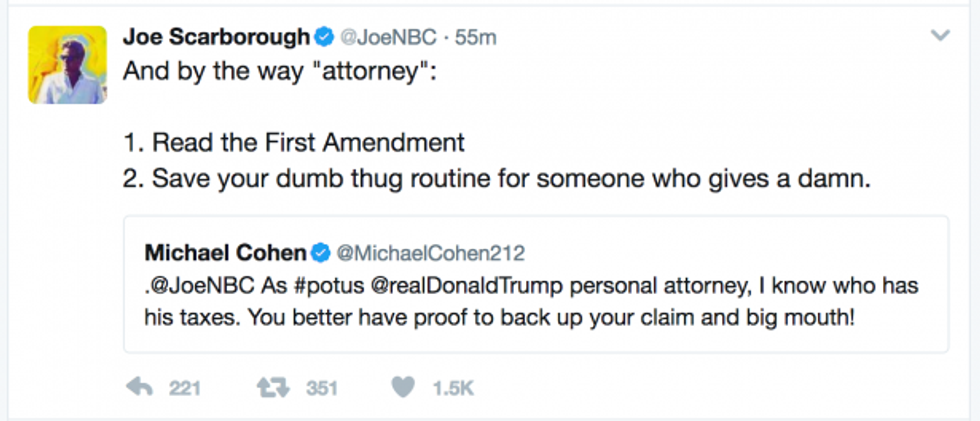Click the 55m timestamp
The width and height of the screenshot is (980, 421).
point(476,38)
